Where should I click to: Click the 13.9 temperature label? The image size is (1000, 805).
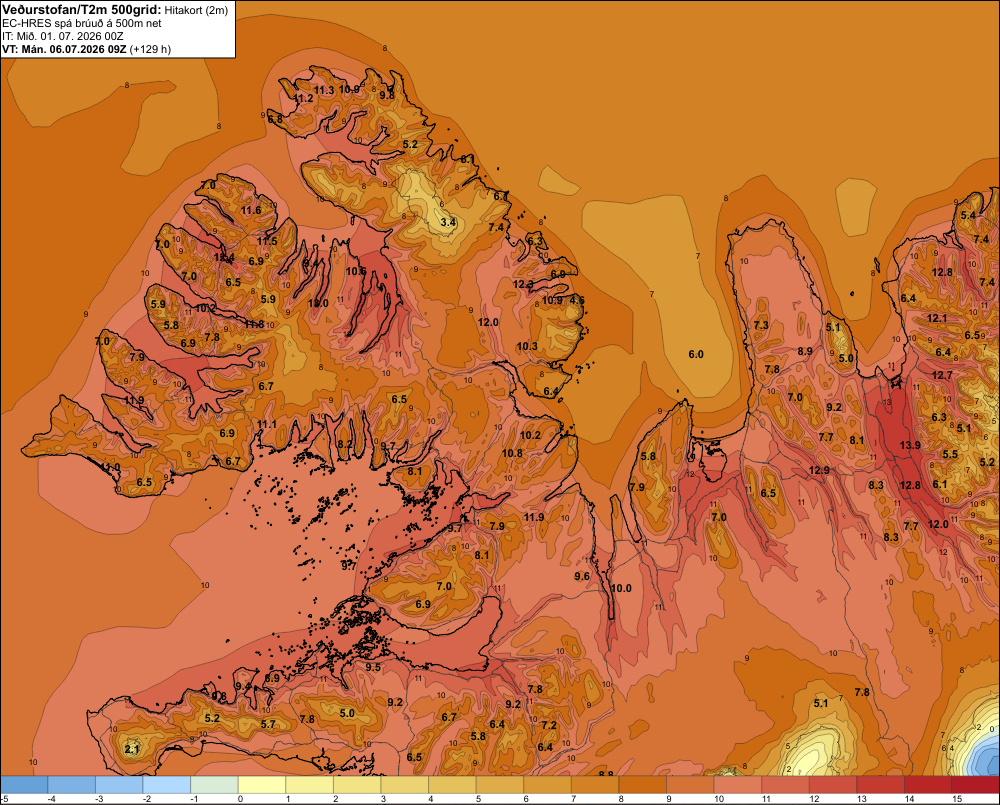[x=910, y=445]
